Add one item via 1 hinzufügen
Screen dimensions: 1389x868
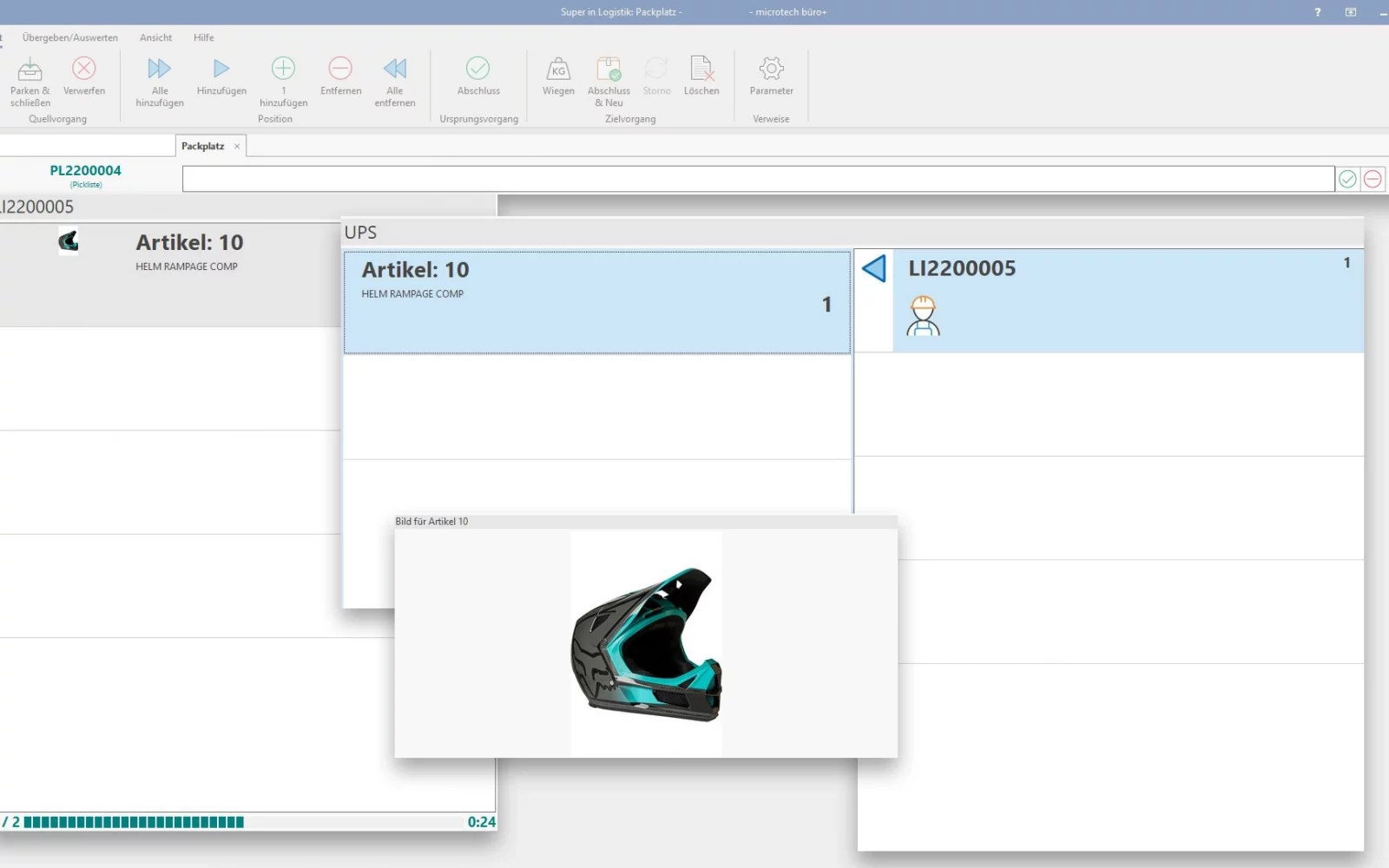click(x=283, y=69)
